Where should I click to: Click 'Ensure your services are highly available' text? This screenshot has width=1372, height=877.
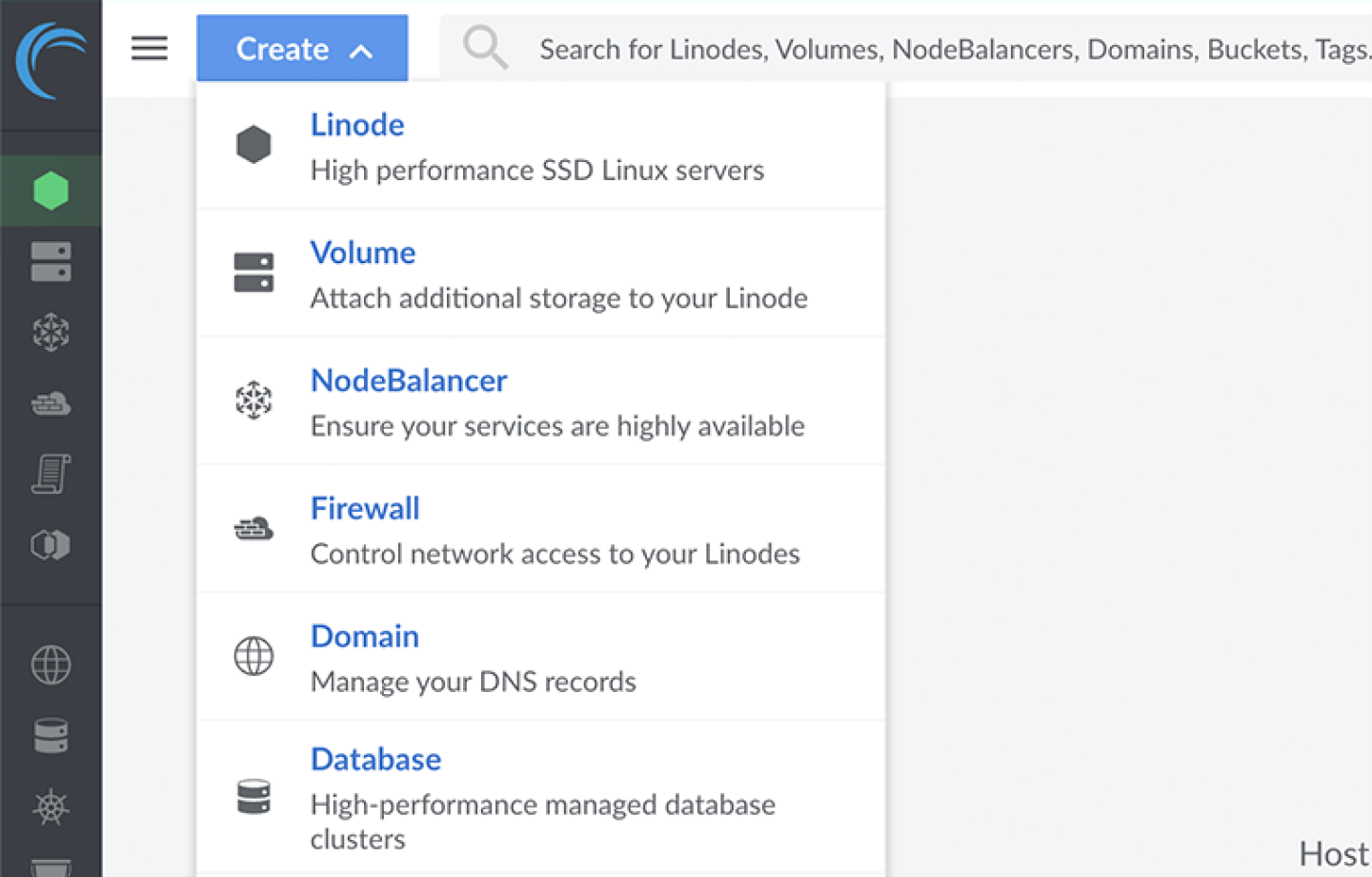[x=557, y=426]
